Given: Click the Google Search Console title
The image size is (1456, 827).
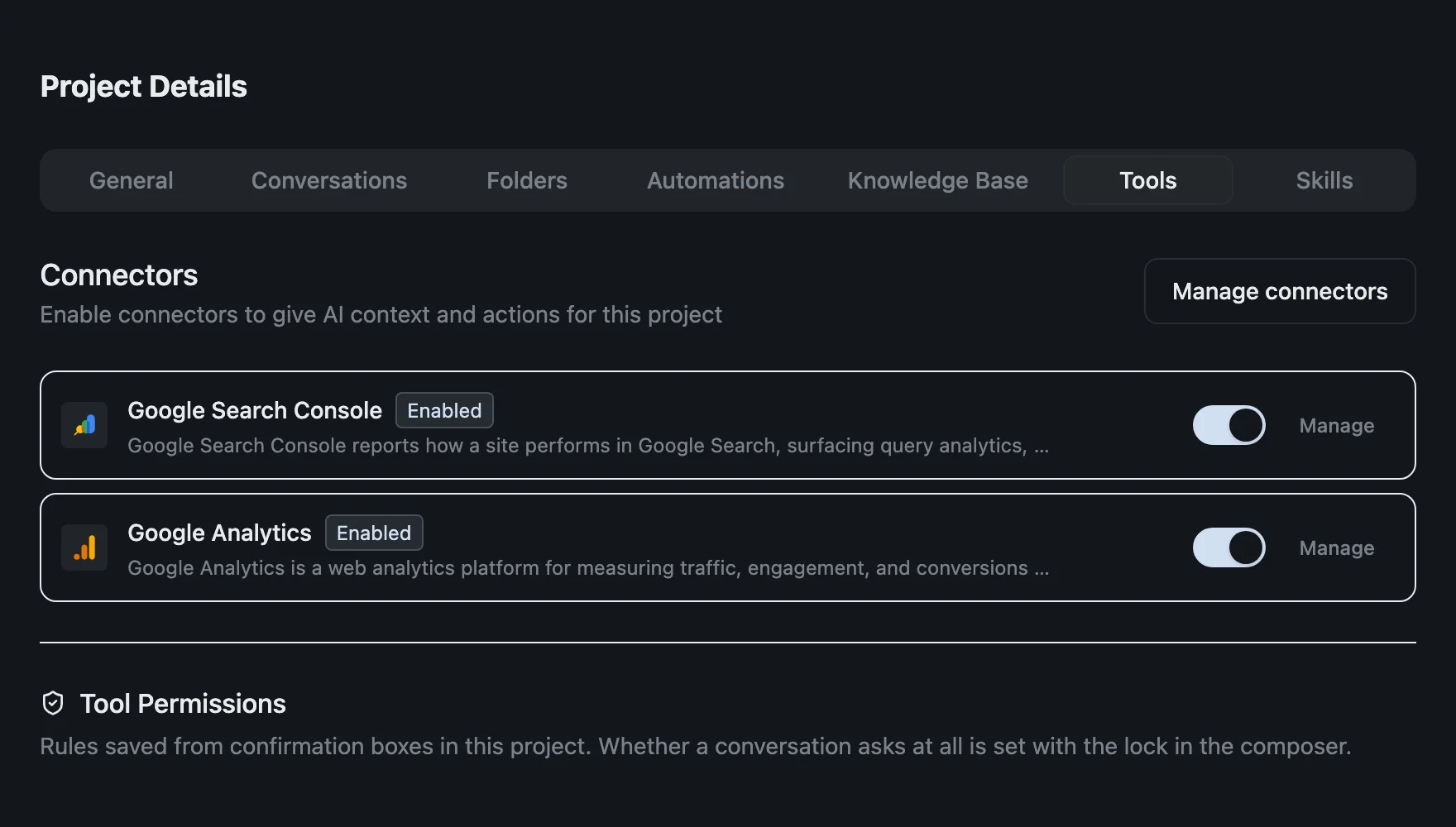Looking at the screenshot, I should (255, 410).
